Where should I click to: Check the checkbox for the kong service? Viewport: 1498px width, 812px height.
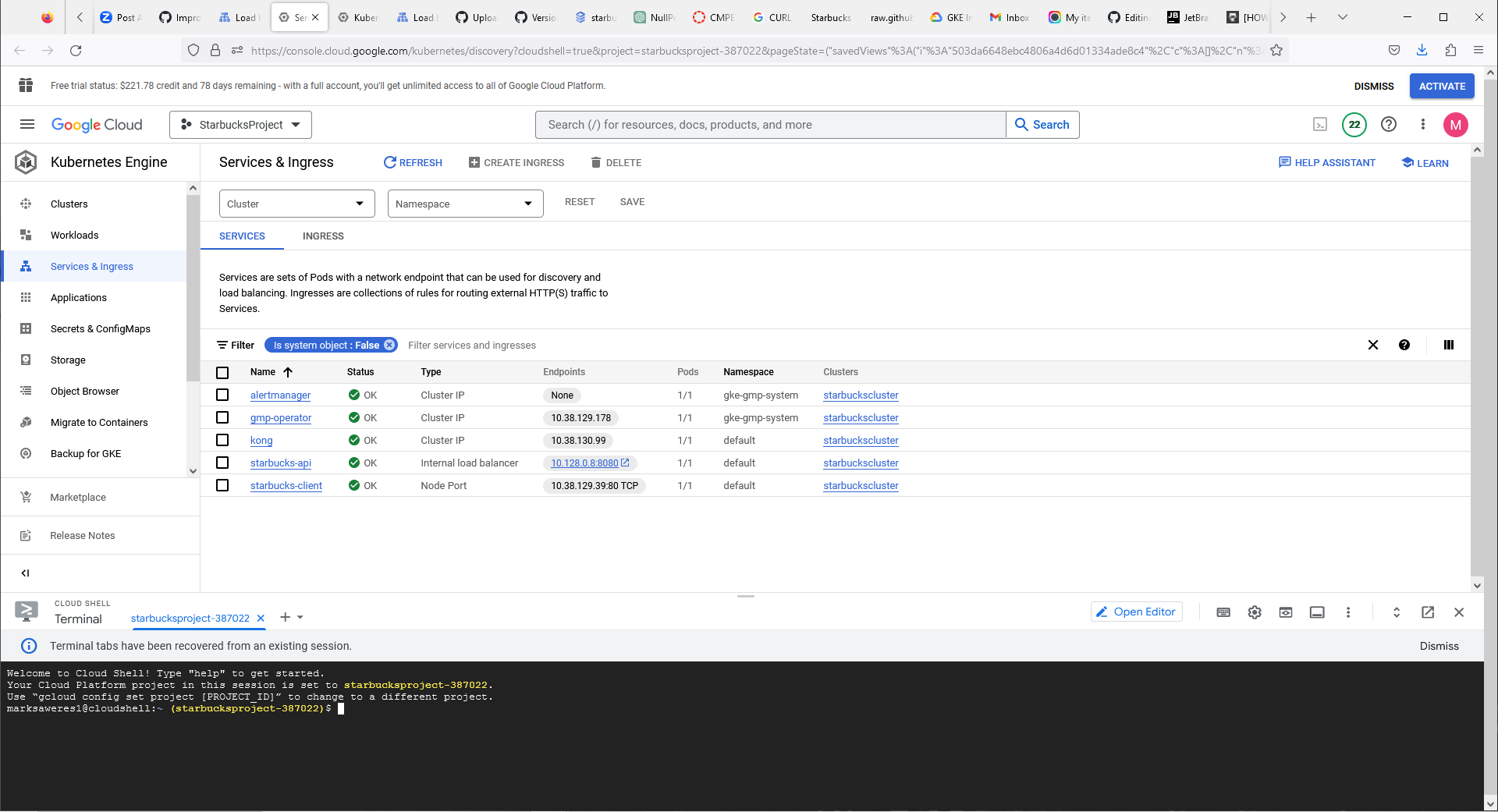click(x=222, y=440)
